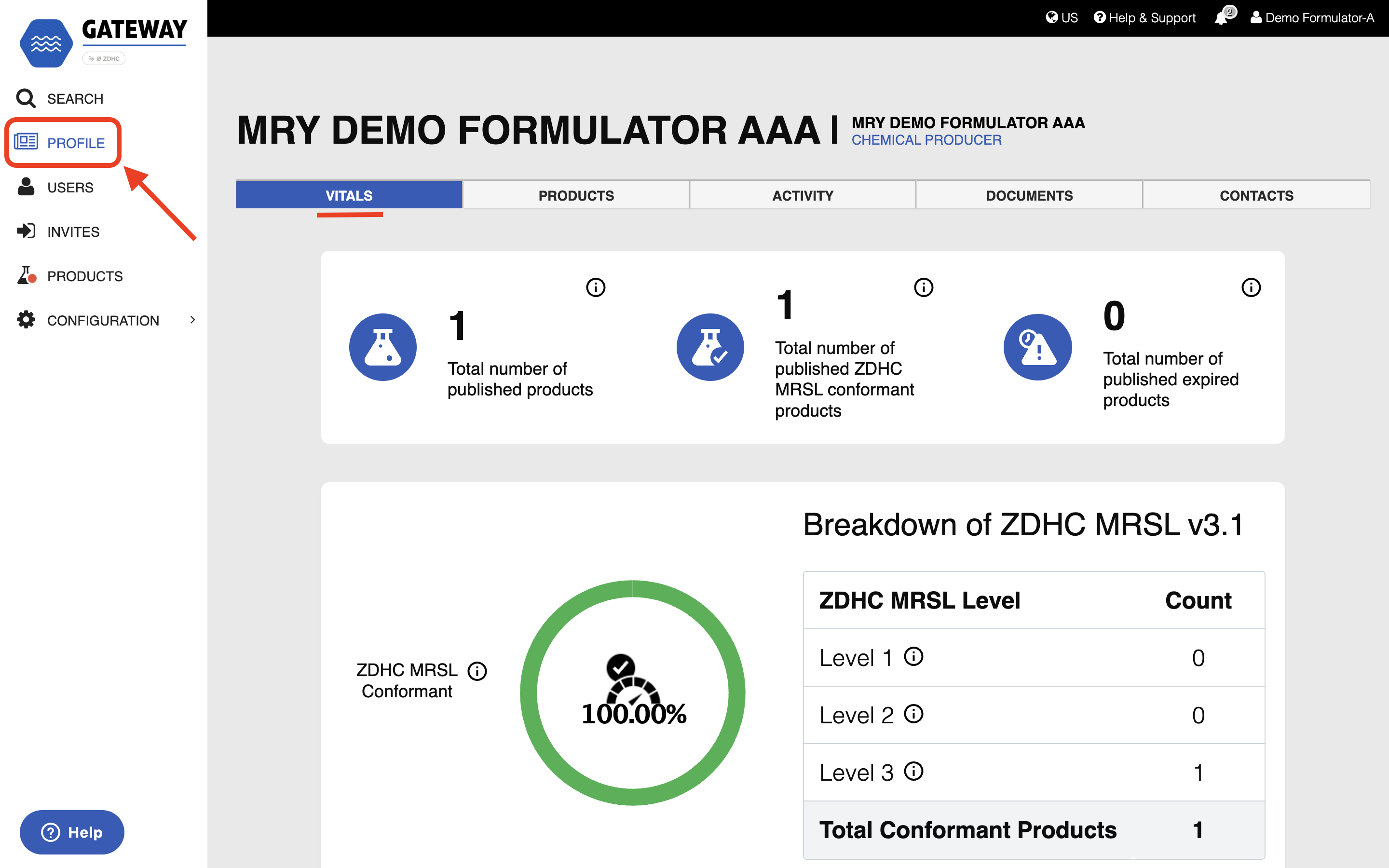
Task: Click MRY DEMO FORMULATOR AAA main title
Action: (x=529, y=130)
